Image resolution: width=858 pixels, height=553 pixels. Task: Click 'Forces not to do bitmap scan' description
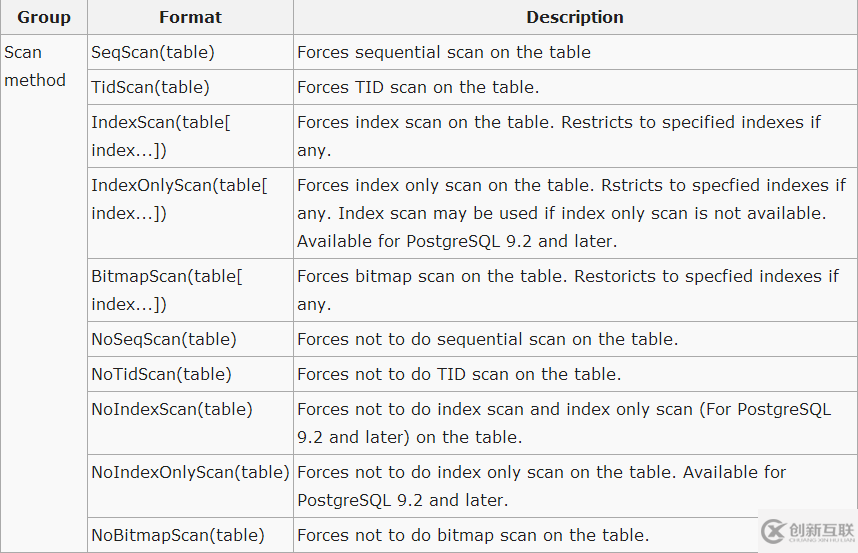[473, 535]
